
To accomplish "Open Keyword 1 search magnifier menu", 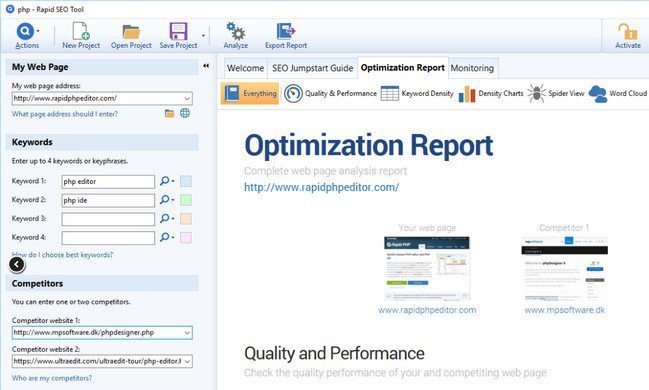I will click(167, 181).
